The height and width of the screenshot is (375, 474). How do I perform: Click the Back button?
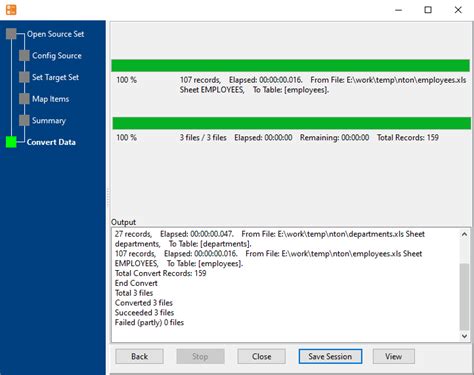pos(139,357)
